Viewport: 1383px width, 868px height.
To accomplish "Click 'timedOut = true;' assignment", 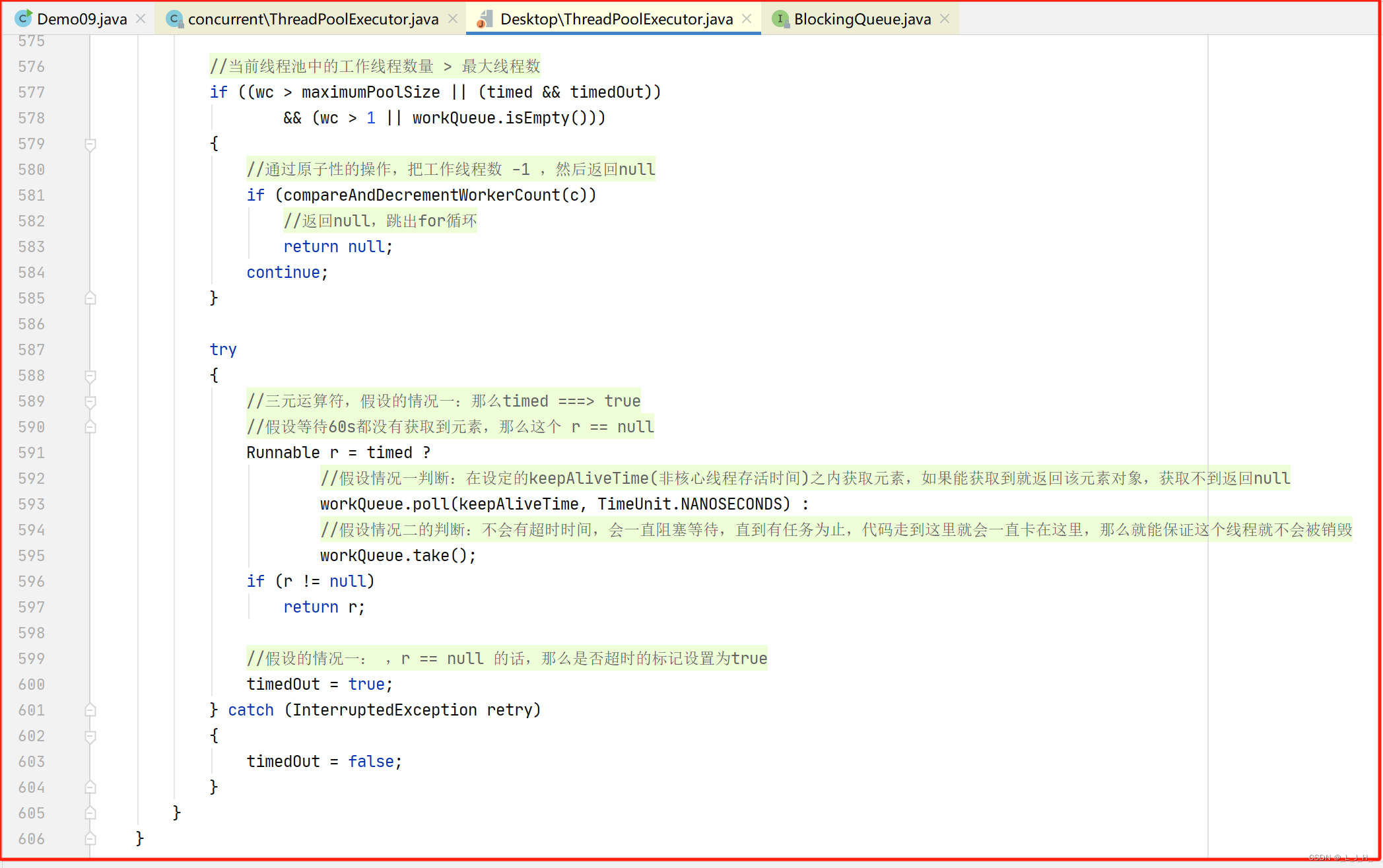I will pos(320,684).
